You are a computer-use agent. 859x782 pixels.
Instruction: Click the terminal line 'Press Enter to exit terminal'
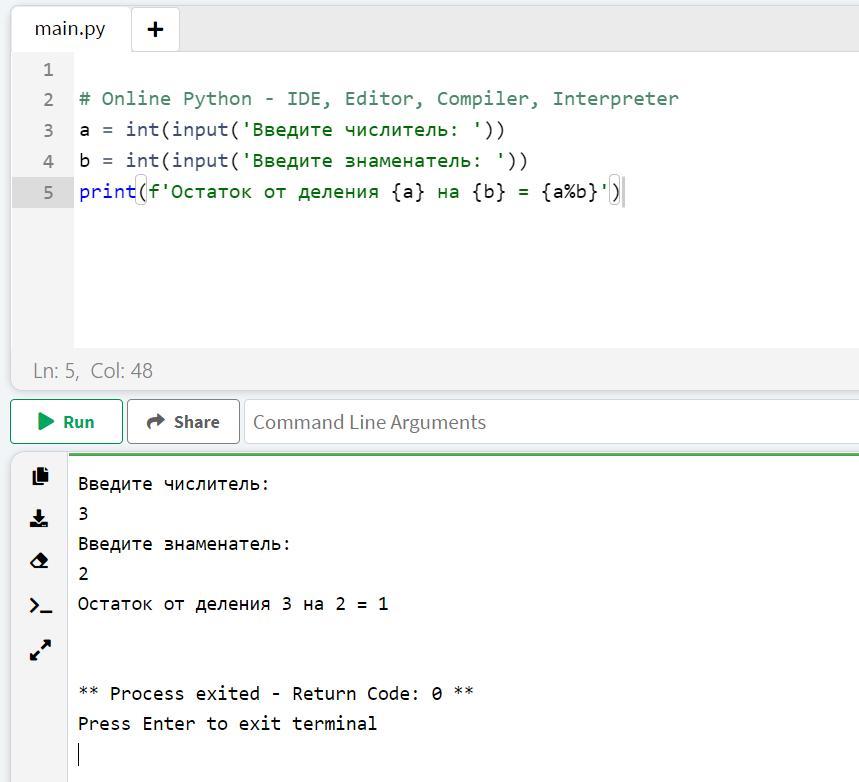227,723
